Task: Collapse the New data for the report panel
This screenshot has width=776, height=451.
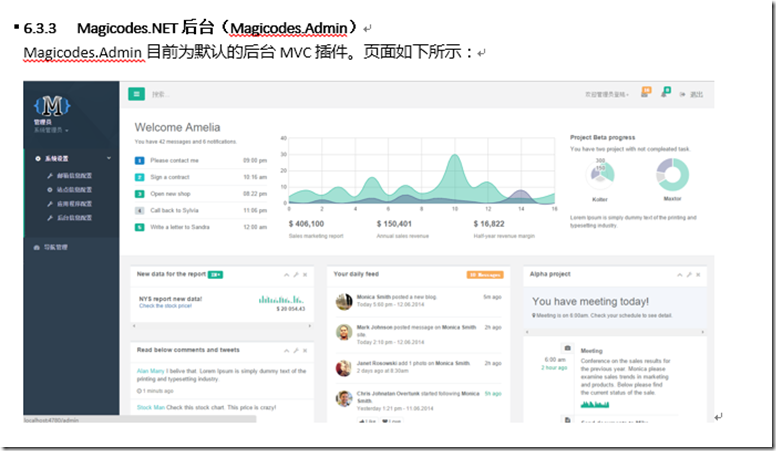Action: click(x=286, y=275)
